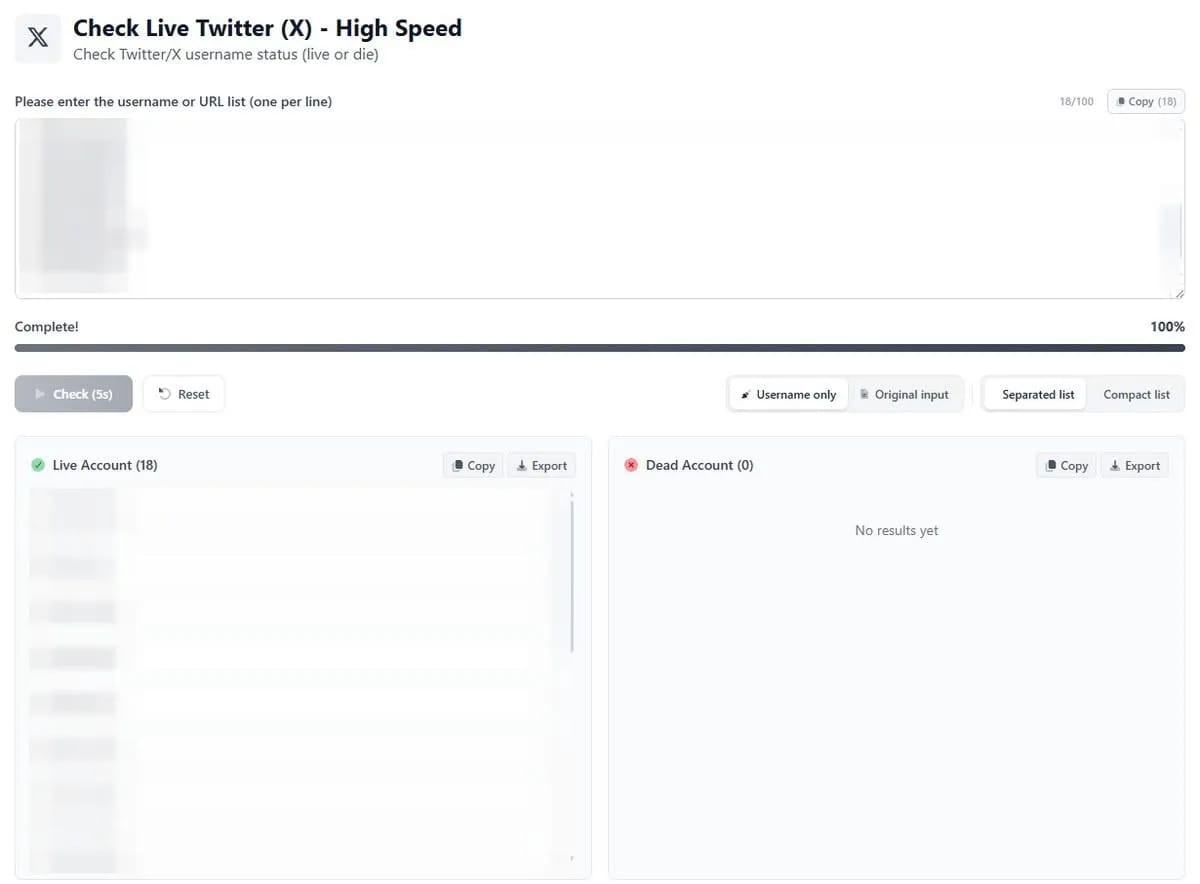Switch output to Original input

click(905, 394)
